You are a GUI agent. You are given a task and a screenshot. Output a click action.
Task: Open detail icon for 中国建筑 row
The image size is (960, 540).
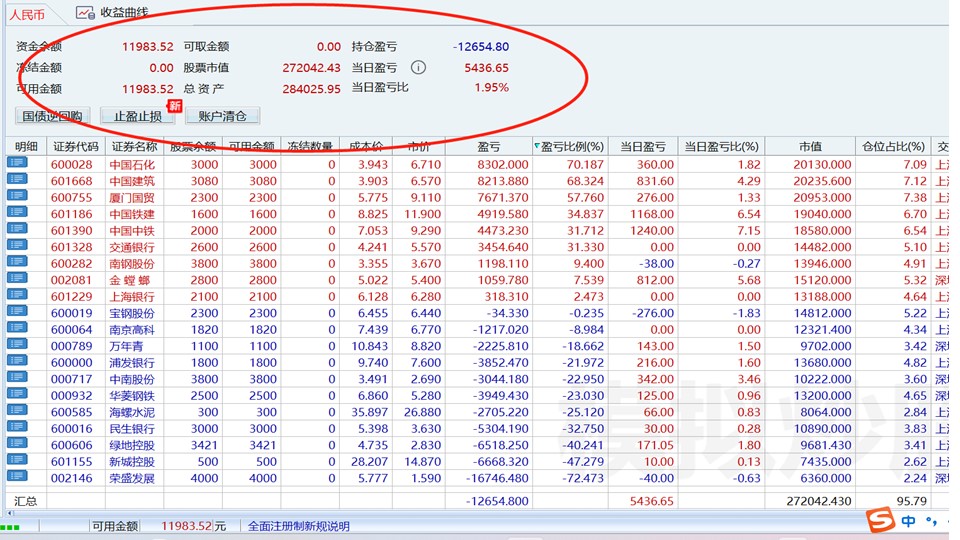tap(17, 179)
